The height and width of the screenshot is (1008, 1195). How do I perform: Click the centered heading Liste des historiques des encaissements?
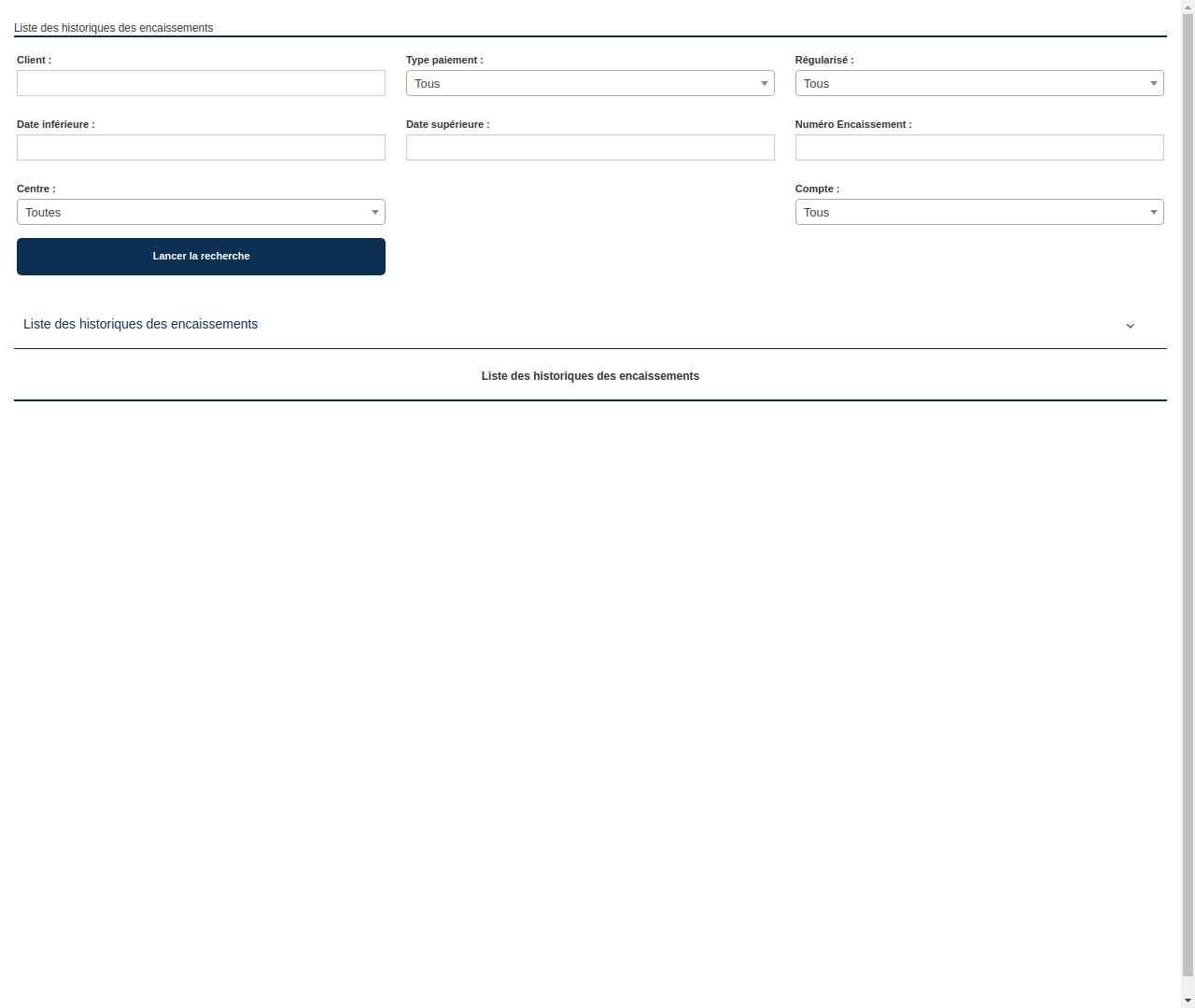coord(590,376)
